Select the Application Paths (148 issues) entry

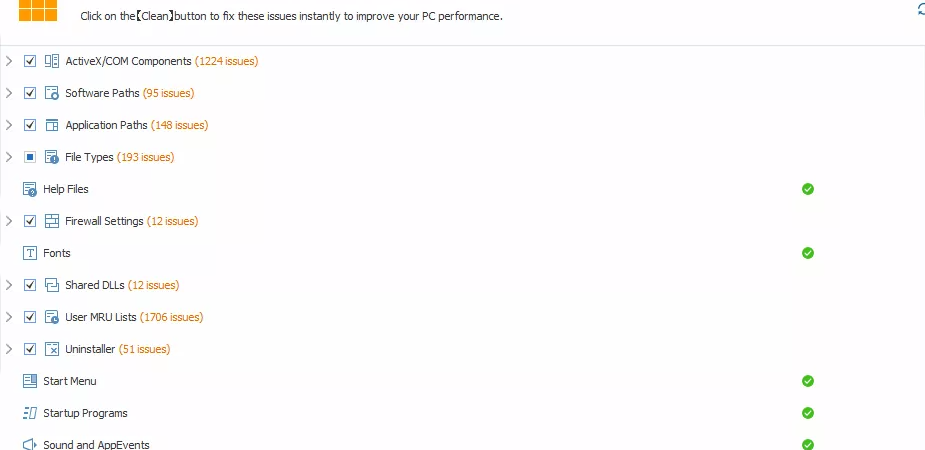[x=136, y=125]
